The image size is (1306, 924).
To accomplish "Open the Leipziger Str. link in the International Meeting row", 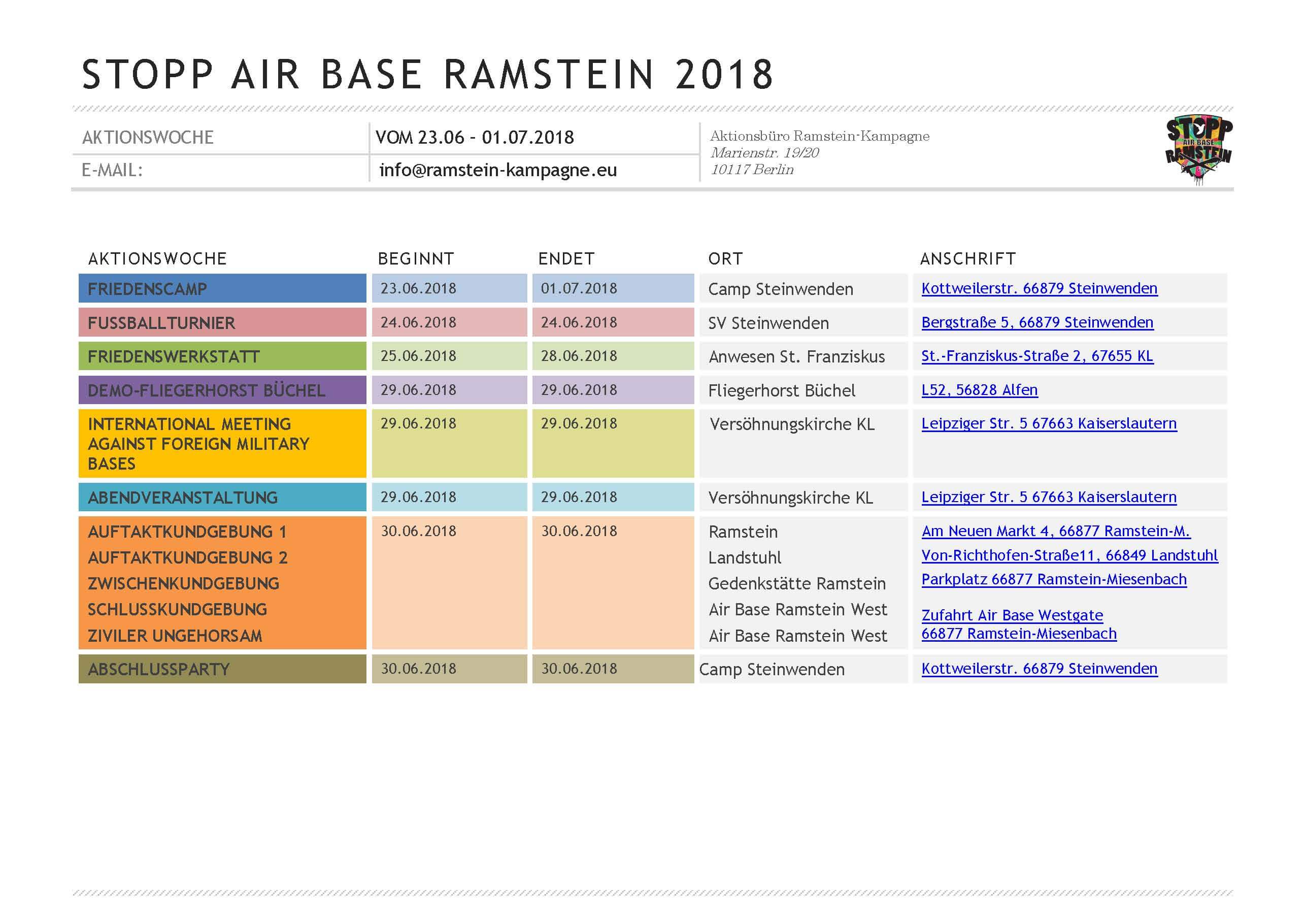I will 1049,424.
